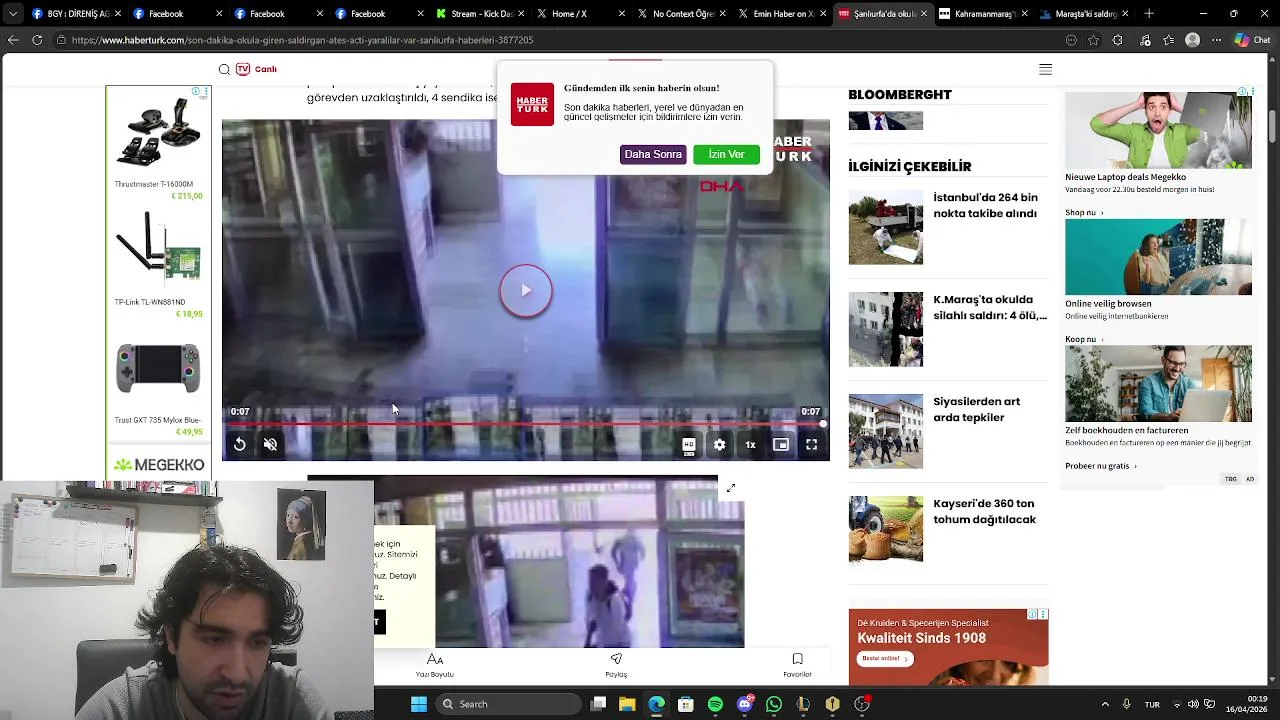This screenshot has height=720, width=1280.
Task: Open the Thrustmaster T-16000M ad product
Action: tap(158, 148)
